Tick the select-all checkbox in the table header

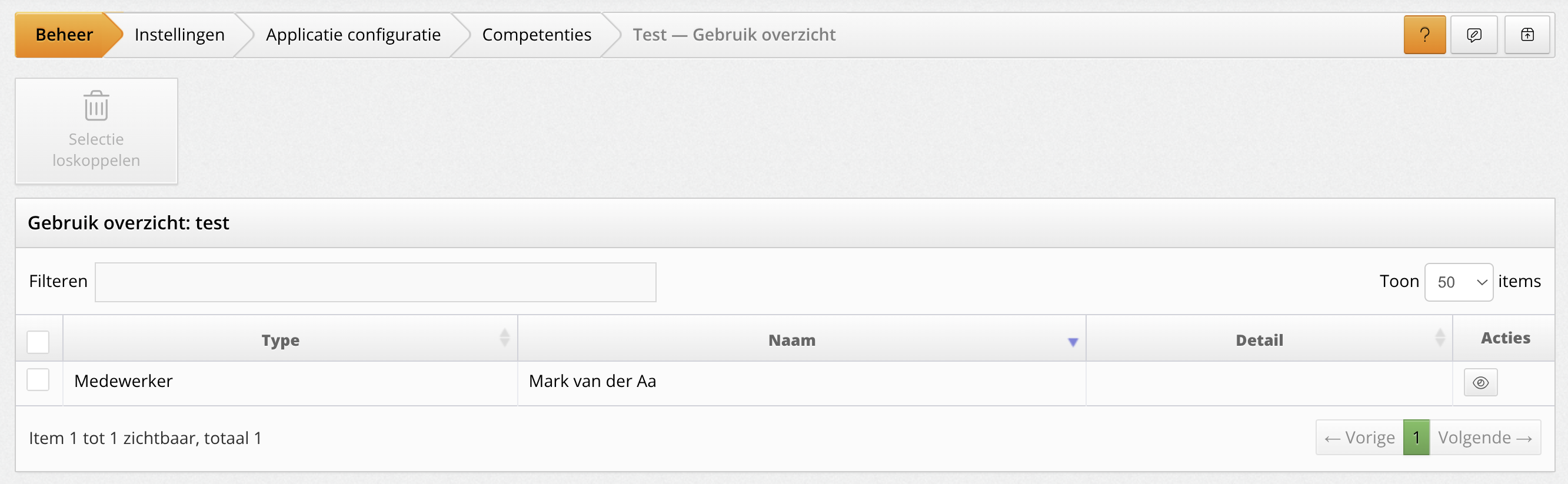[x=38, y=342]
